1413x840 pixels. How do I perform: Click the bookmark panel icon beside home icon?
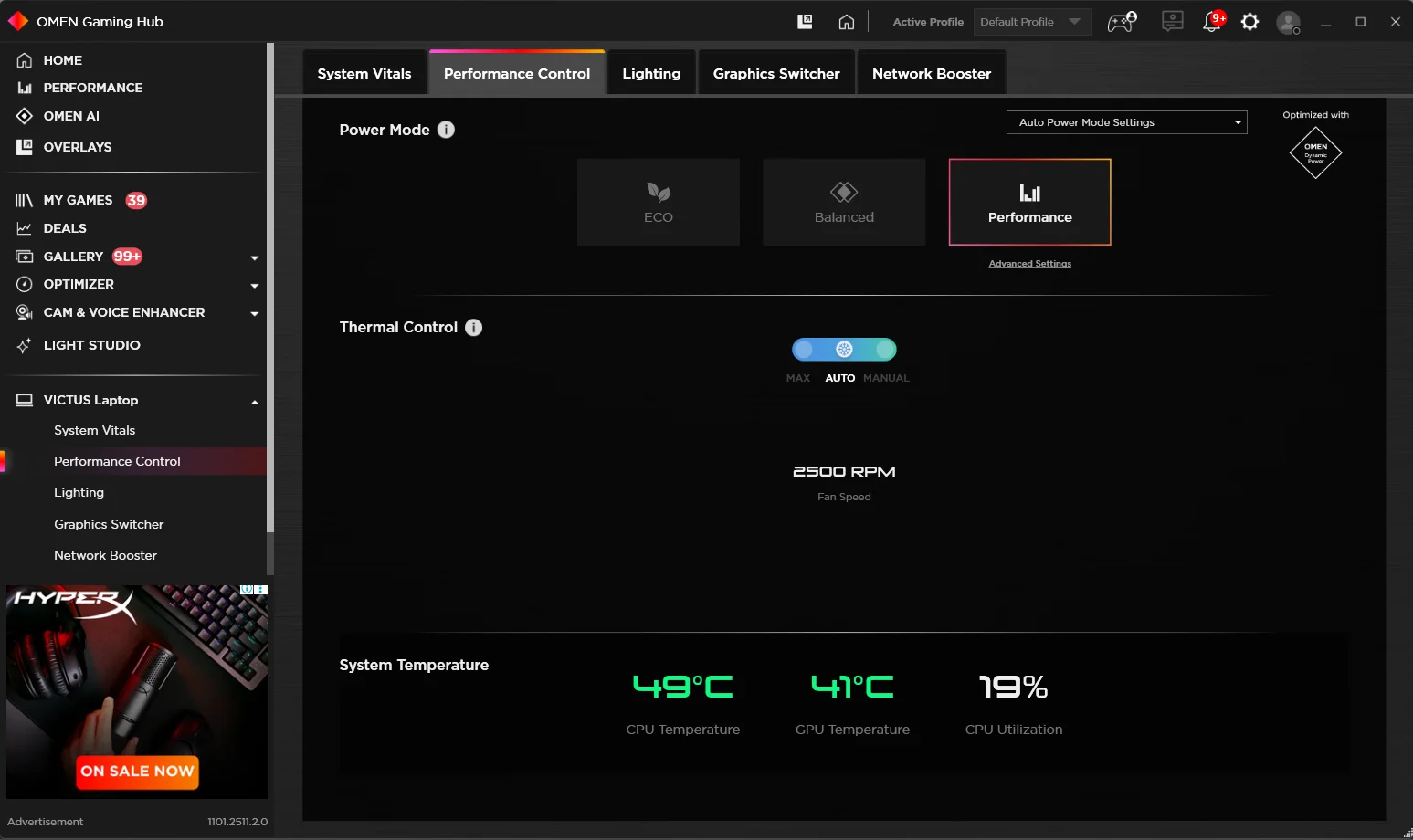tap(805, 22)
